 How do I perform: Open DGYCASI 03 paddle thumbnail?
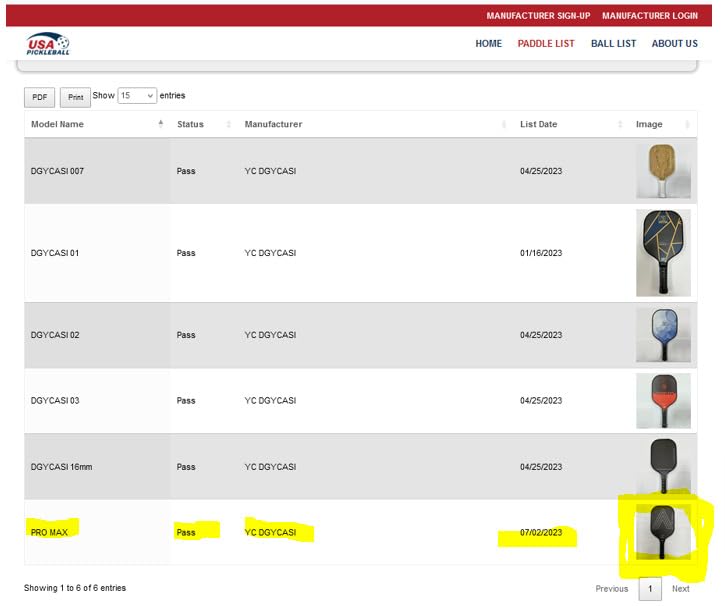(663, 401)
